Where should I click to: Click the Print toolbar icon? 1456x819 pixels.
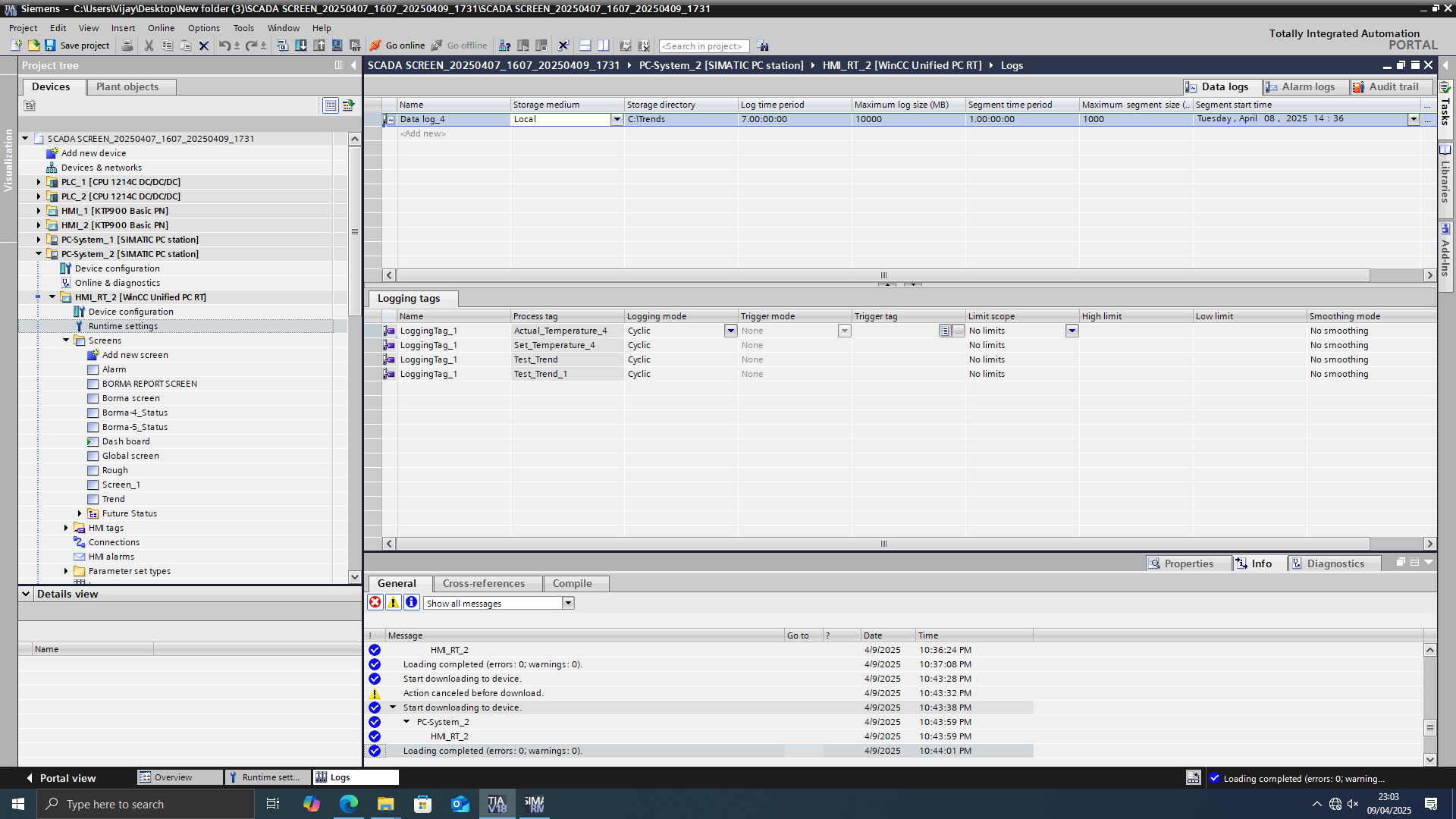127,45
